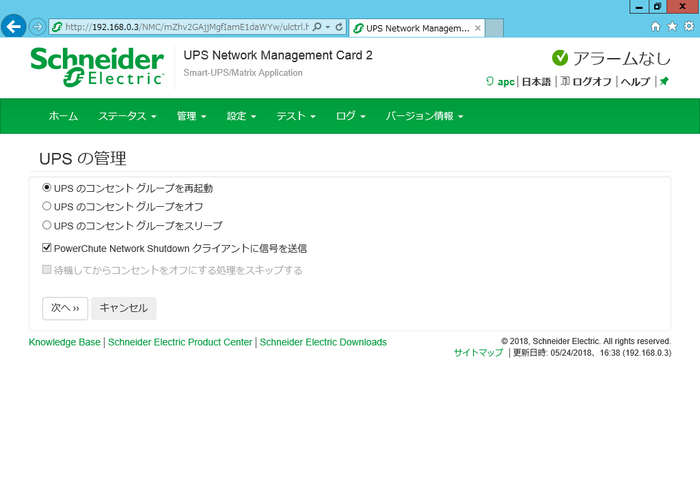Open the address bar dropdown arrow
Viewport: 700px width, 497px height.
pos(328,27)
